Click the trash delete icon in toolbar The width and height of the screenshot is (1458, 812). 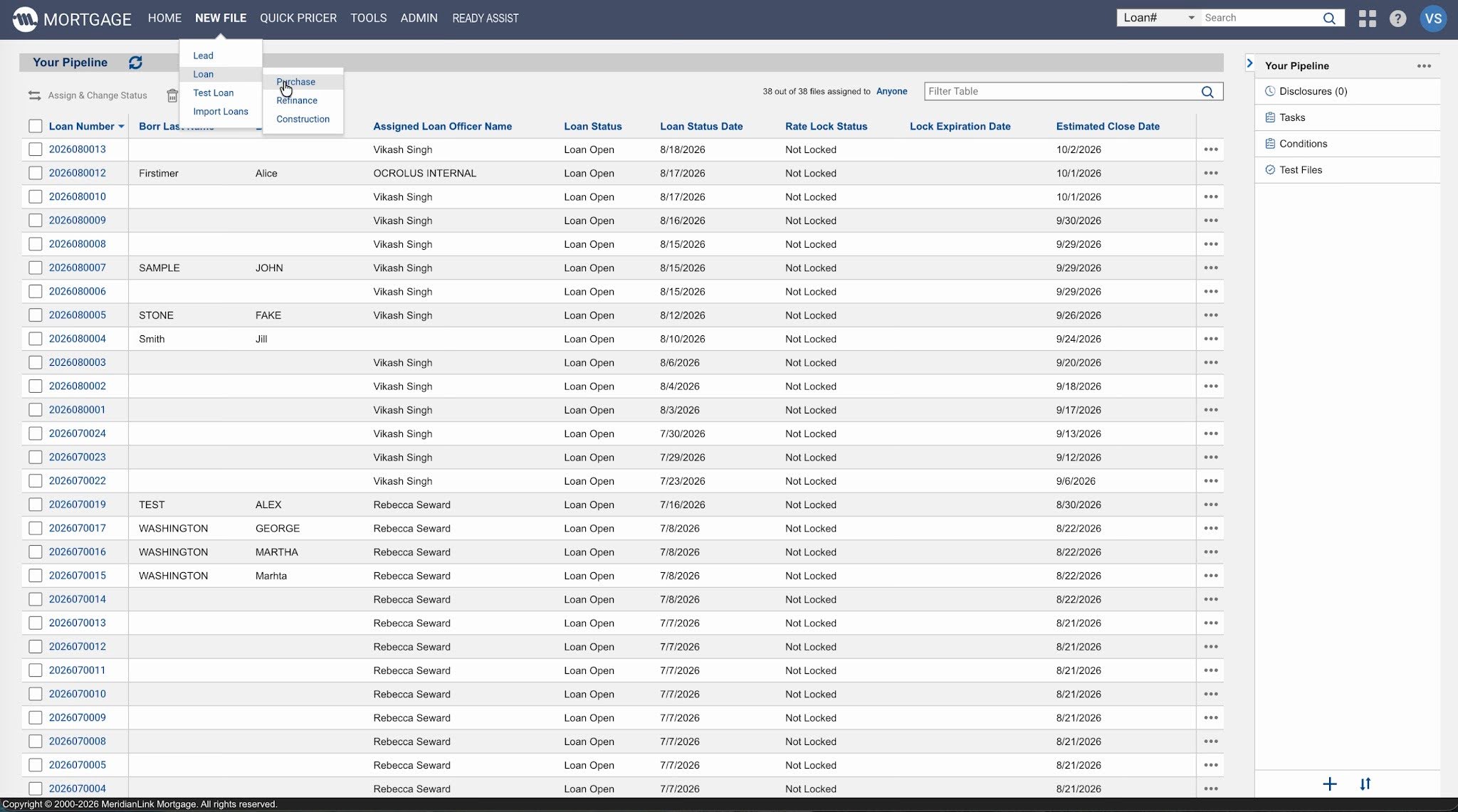(x=172, y=95)
